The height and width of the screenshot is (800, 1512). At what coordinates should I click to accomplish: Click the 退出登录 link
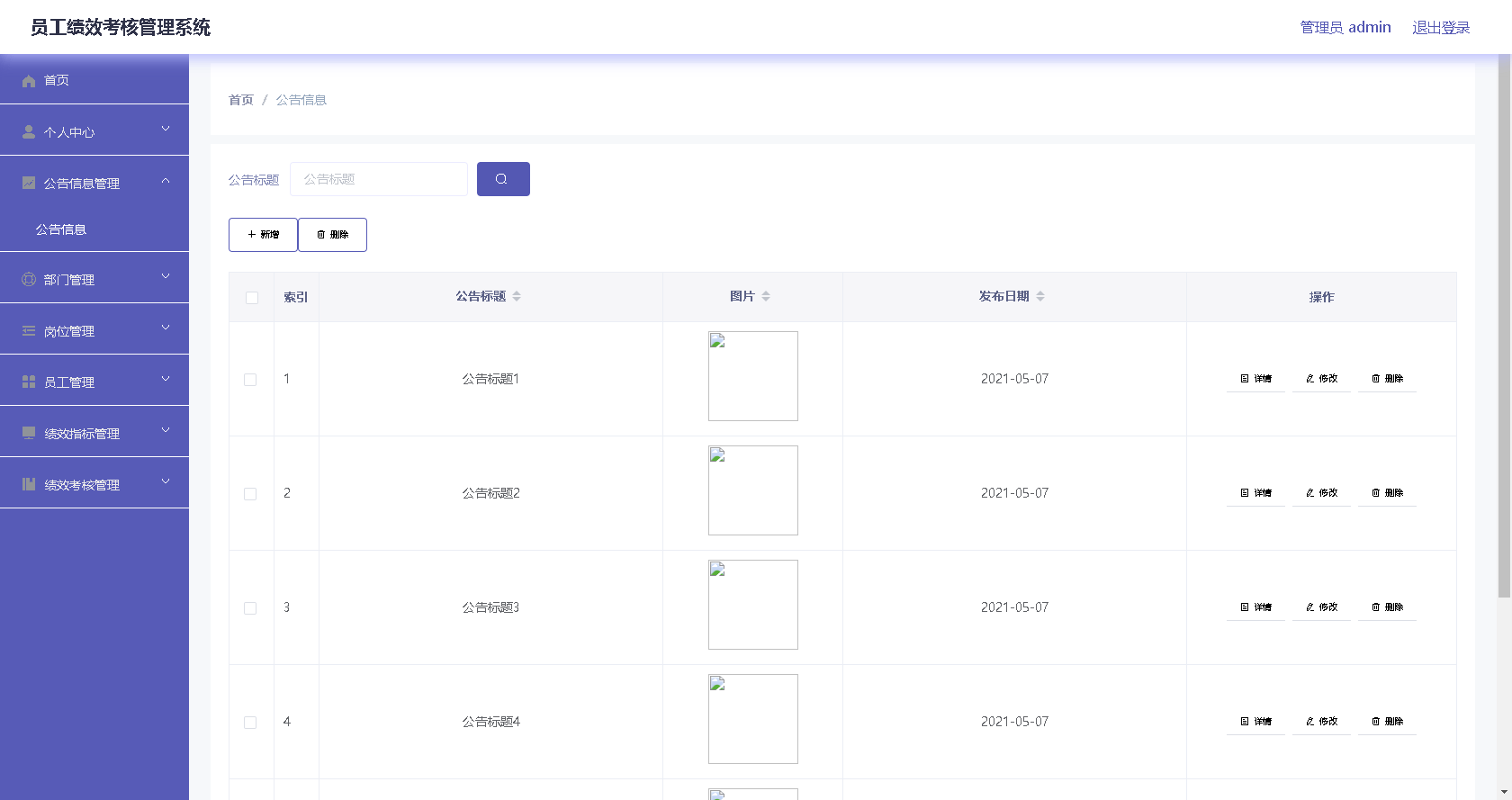pyautogui.click(x=1441, y=28)
